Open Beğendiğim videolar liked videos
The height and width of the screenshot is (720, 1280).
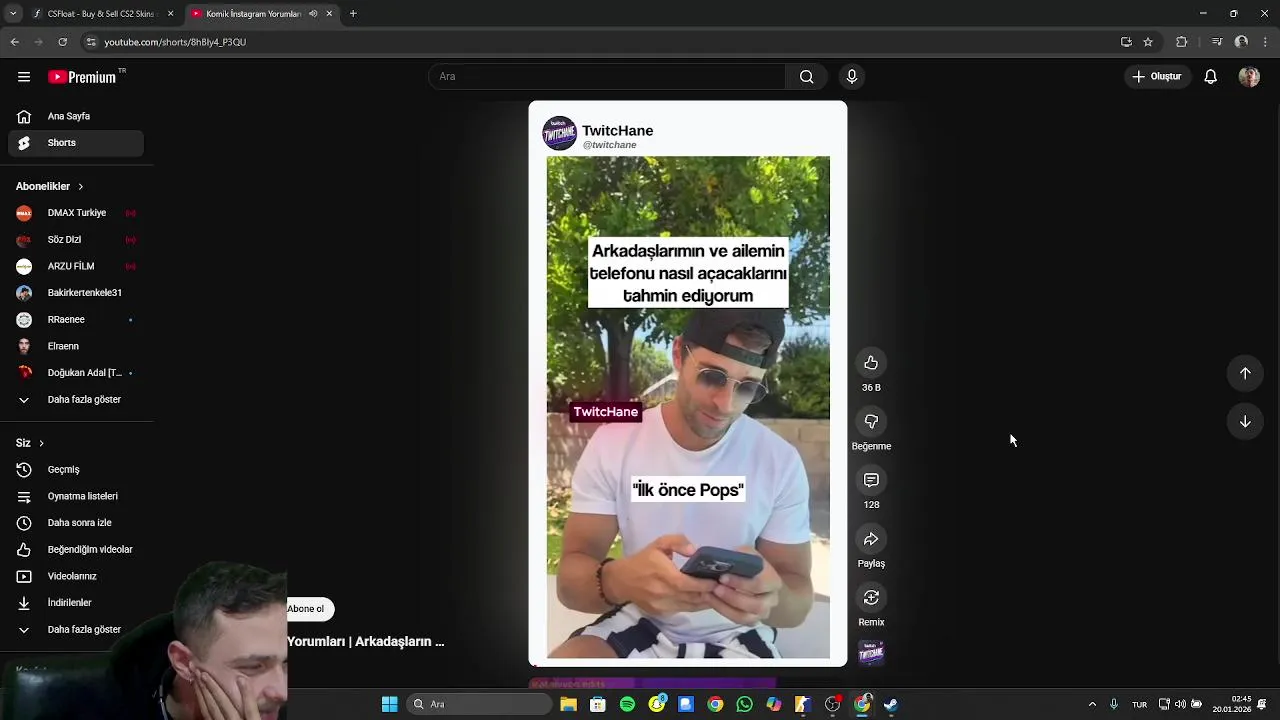76,549
